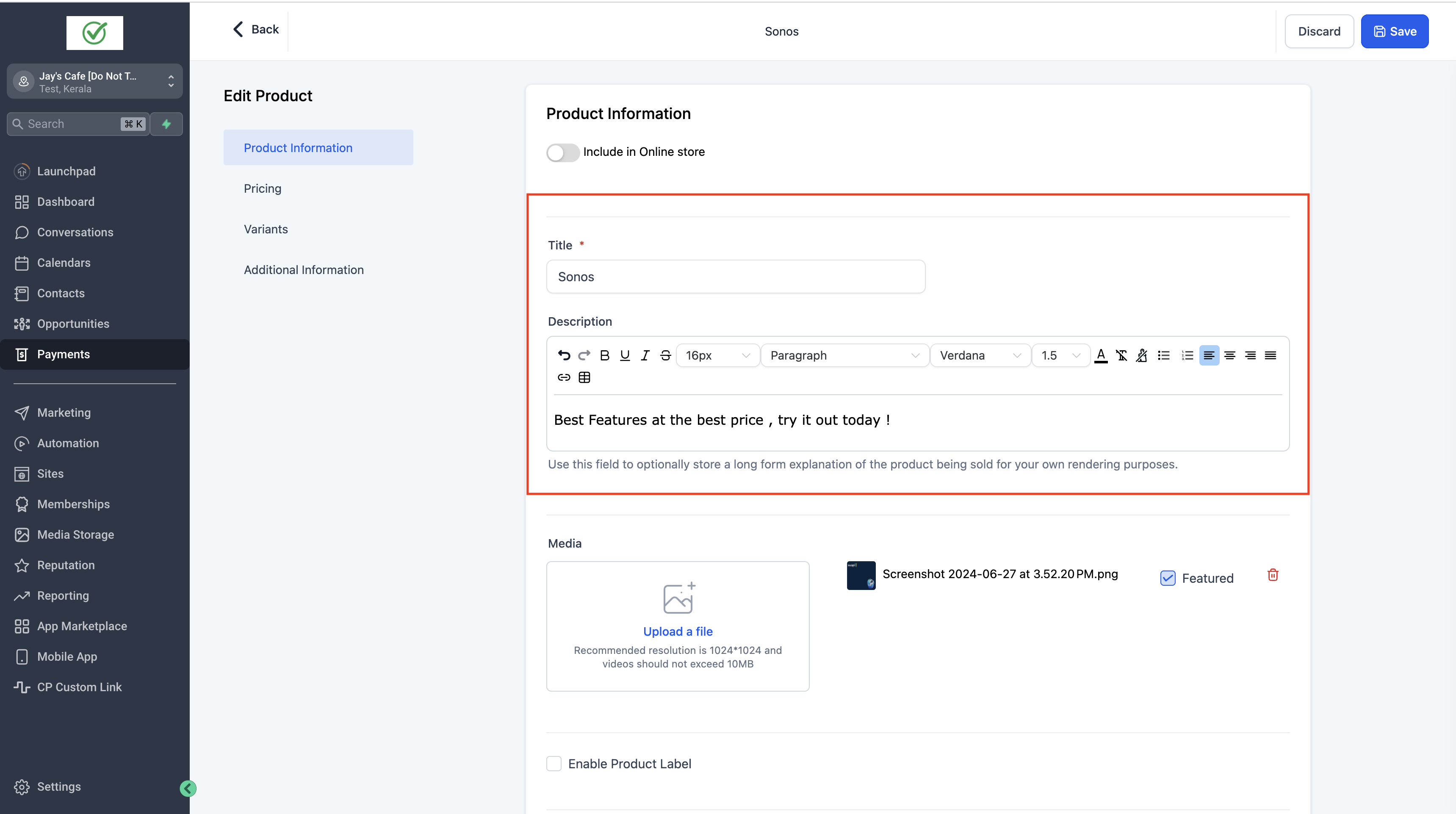Select the Product Information tab
The image size is (1456, 814).
pyautogui.click(x=318, y=147)
